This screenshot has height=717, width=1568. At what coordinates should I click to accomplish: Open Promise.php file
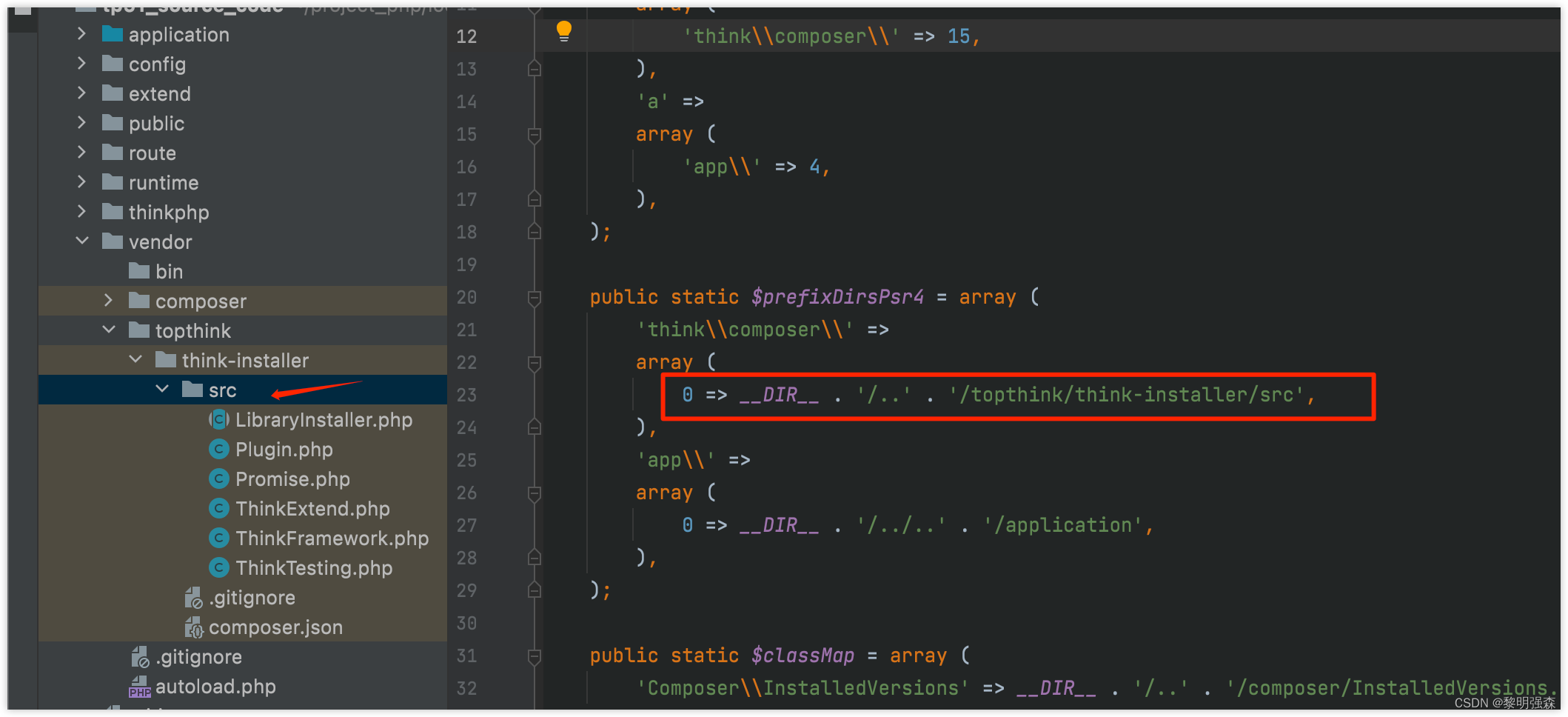coord(292,479)
